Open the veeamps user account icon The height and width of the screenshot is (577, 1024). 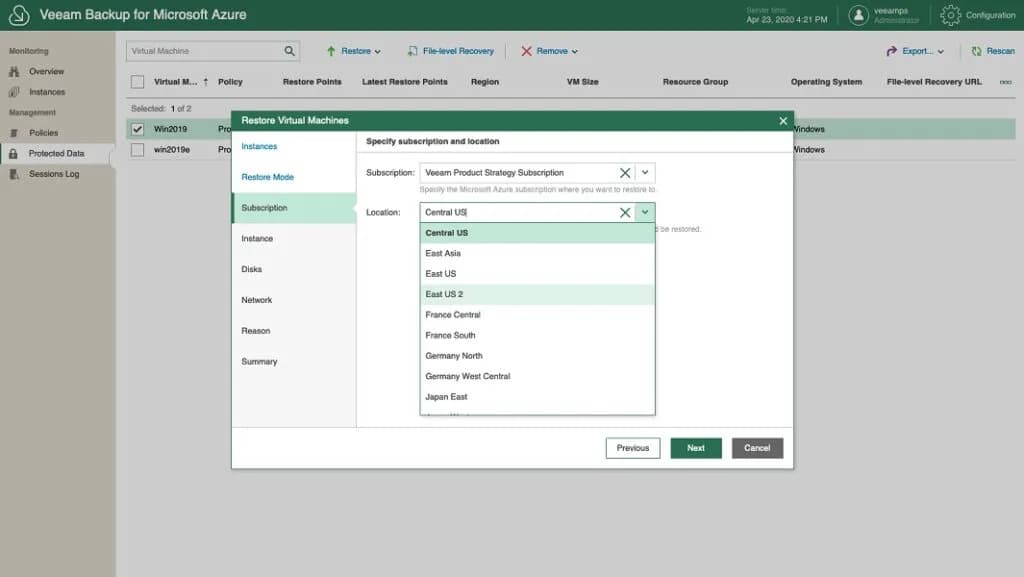[x=858, y=15]
